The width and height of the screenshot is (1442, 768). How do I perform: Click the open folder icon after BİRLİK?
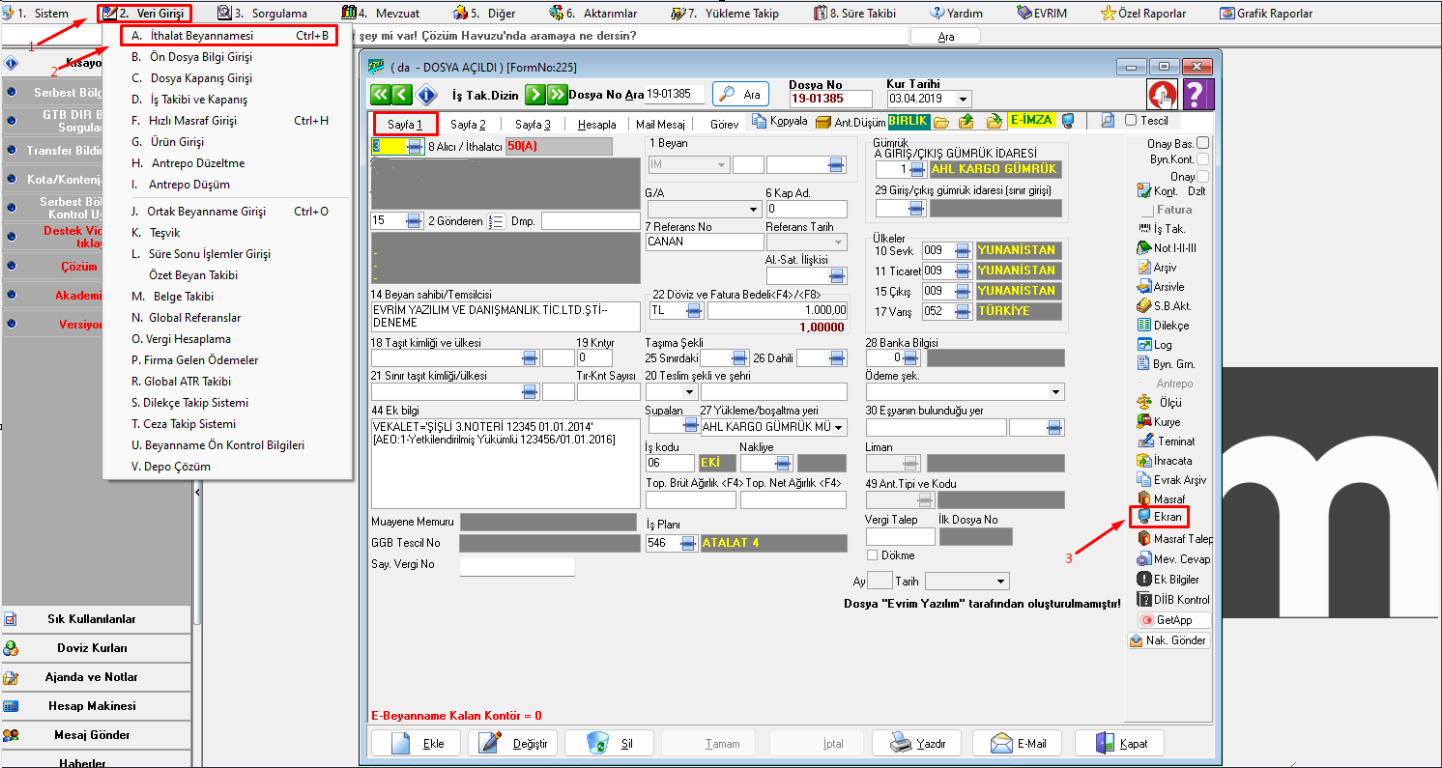point(941,121)
